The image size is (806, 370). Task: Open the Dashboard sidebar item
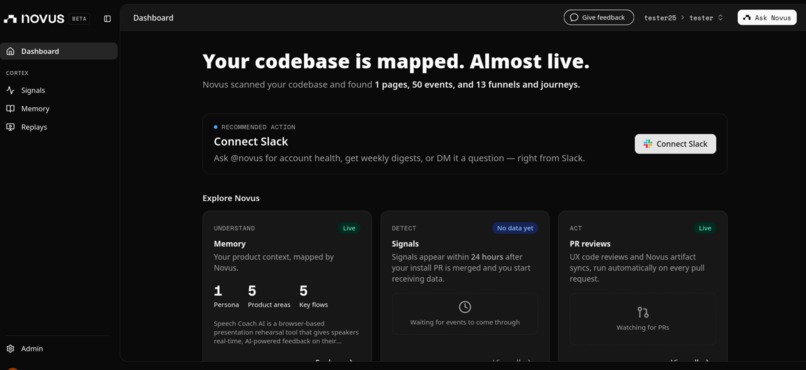pyautogui.click(x=59, y=51)
